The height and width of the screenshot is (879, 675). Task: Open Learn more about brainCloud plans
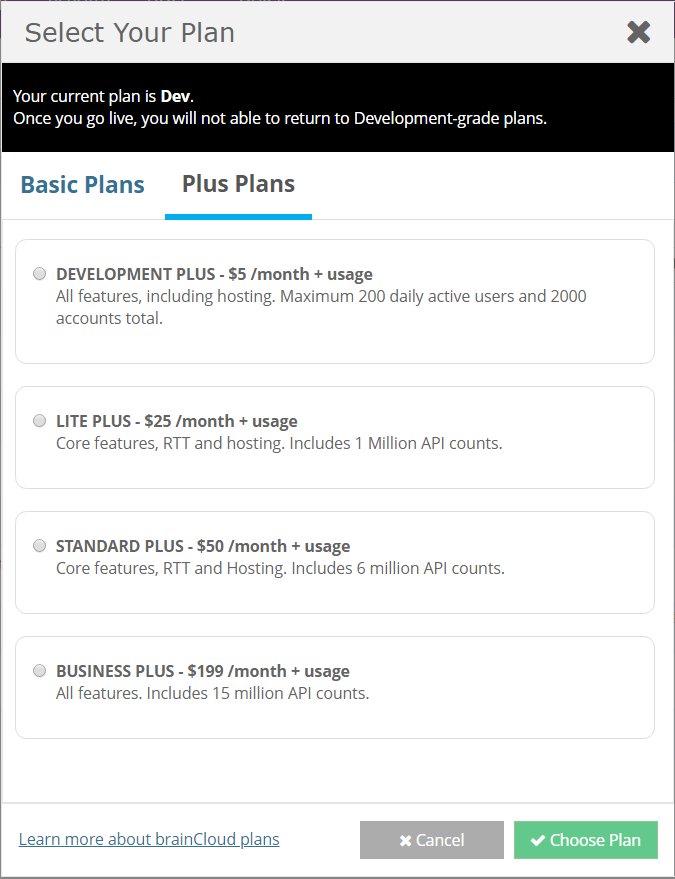(148, 839)
